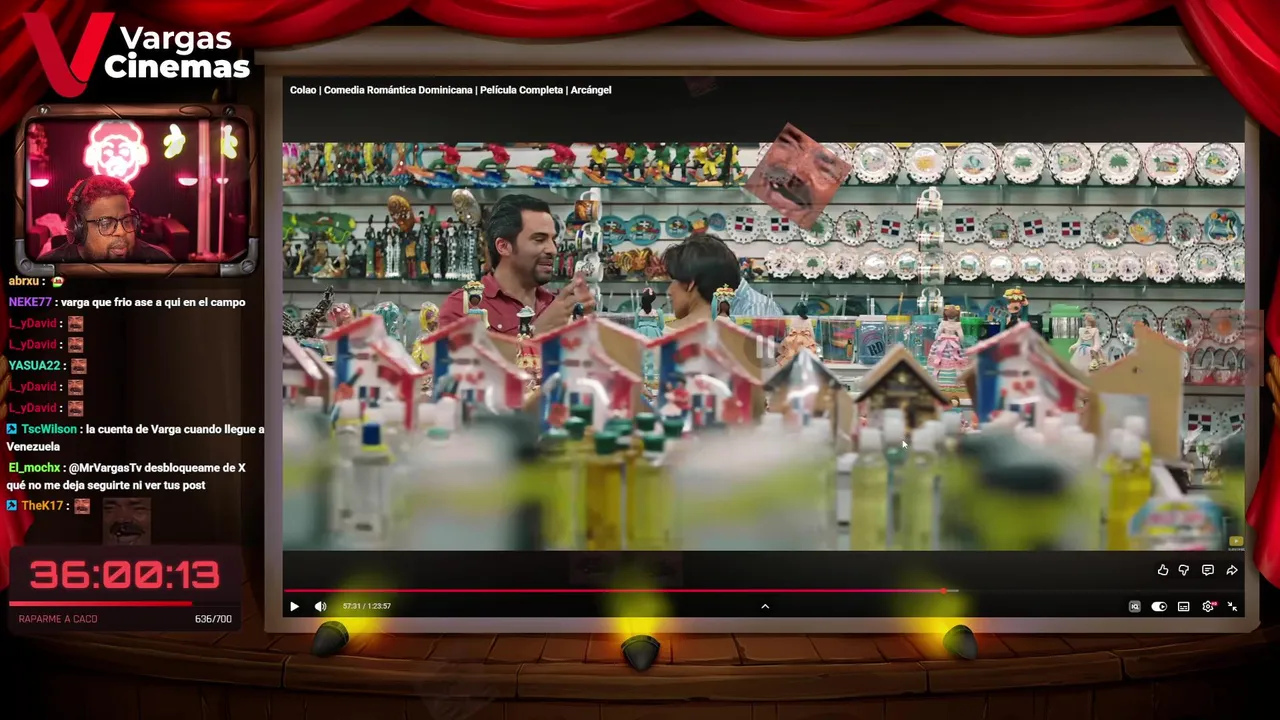The image size is (1280, 720).
Task: Click El_mochx username in chat
Action: (35, 468)
